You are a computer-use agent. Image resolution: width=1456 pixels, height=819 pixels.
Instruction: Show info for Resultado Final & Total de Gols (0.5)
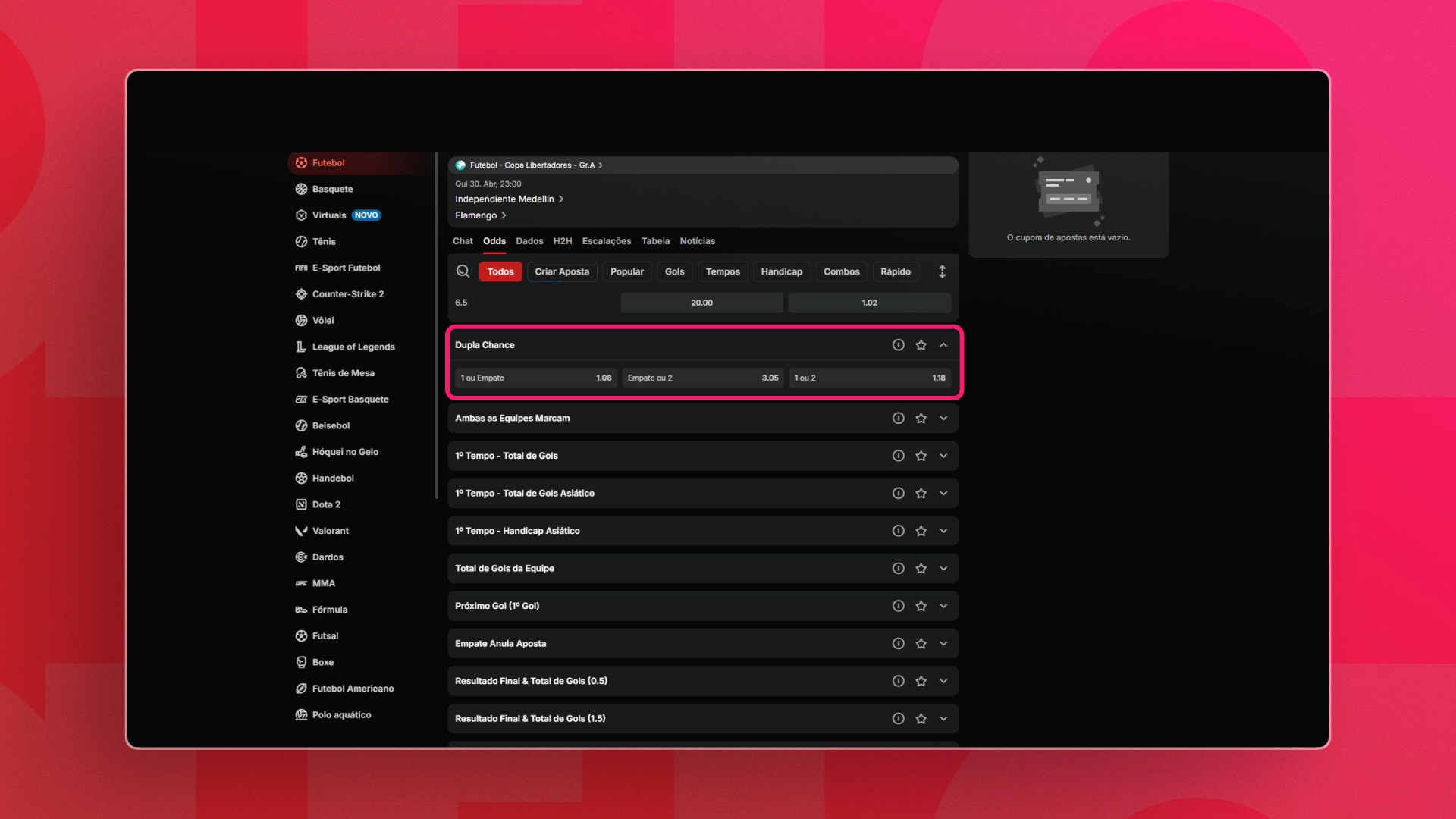899,681
